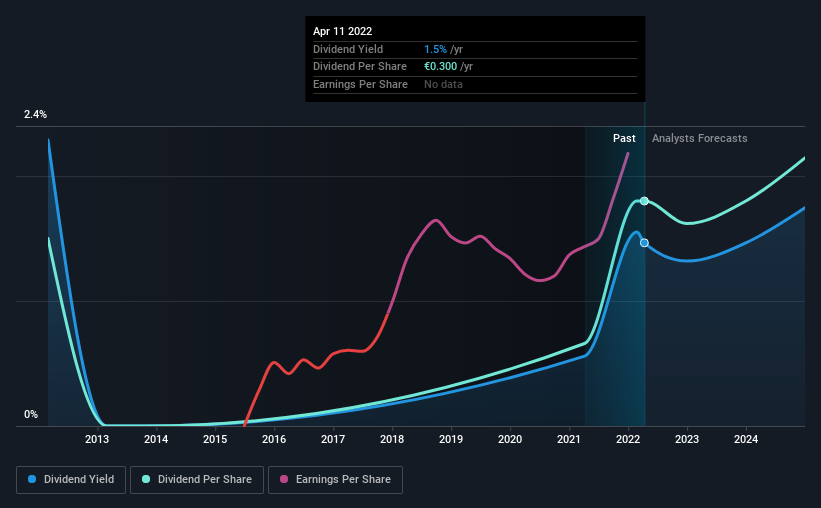Click 'Dividend Yield' row label in tooltip
This screenshot has height=508, width=821.
(x=348, y=49)
